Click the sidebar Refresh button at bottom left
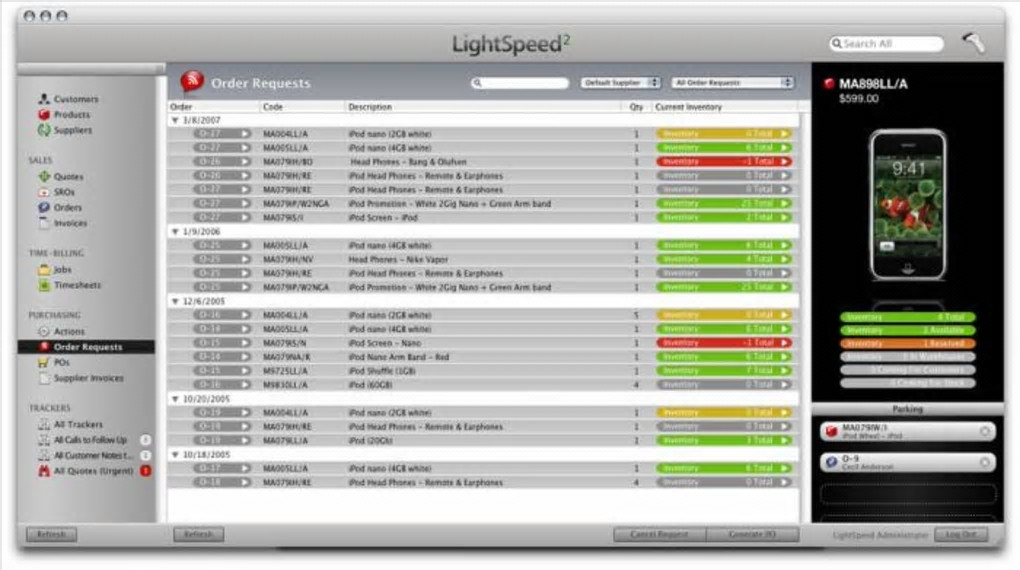Viewport: 1020px width, 570px height. tap(51, 534)
